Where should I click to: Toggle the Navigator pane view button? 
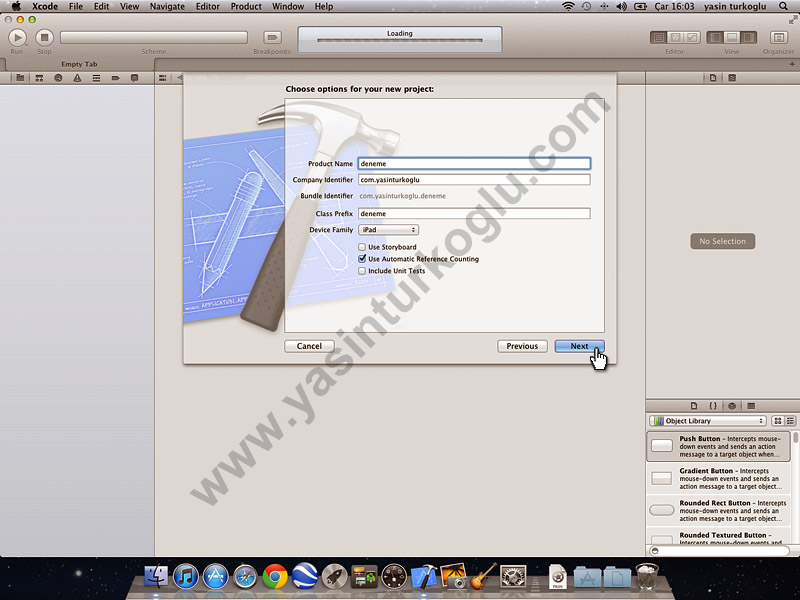[x=715, y=37]
